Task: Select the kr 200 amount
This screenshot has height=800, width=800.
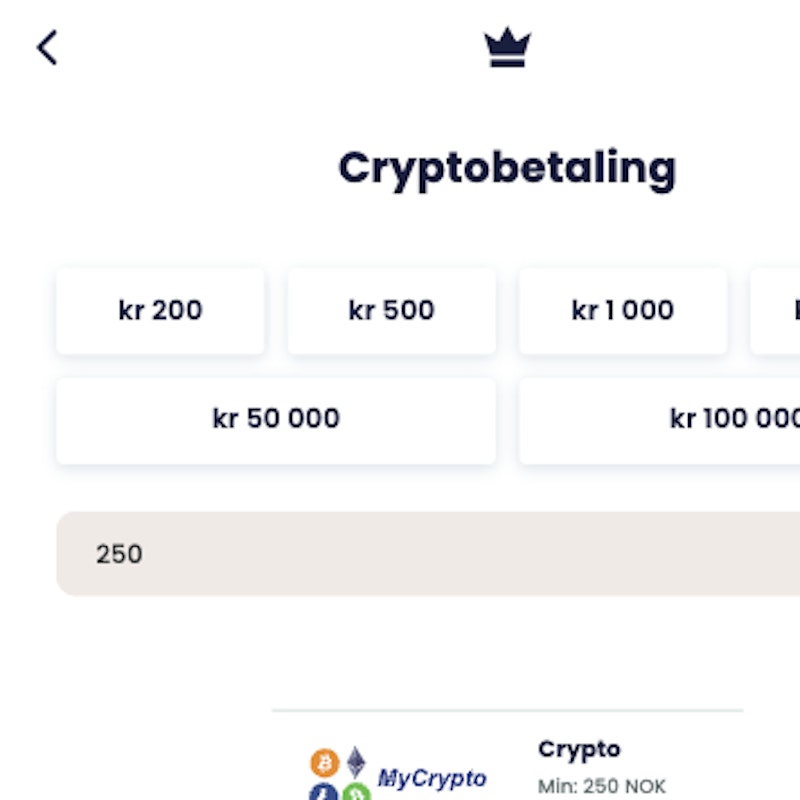Action: click(x=160, y=310)
